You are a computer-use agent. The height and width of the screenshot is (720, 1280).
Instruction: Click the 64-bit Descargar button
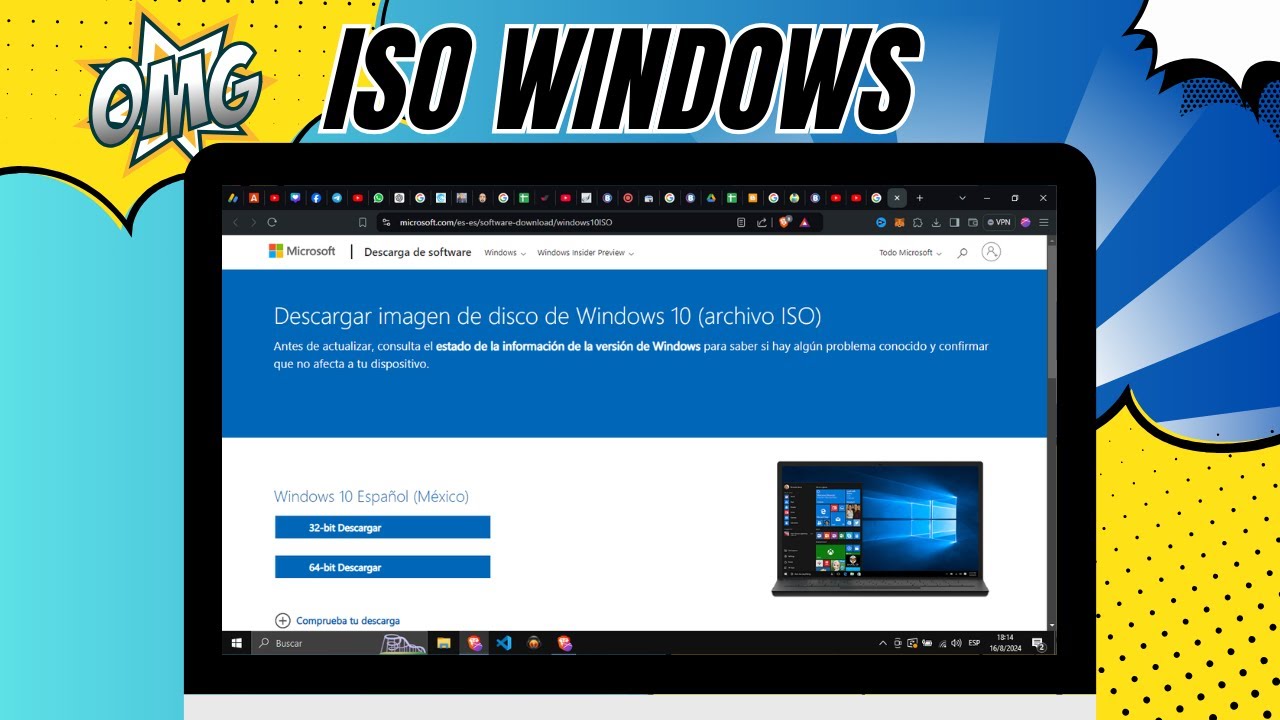coord(382,567)
